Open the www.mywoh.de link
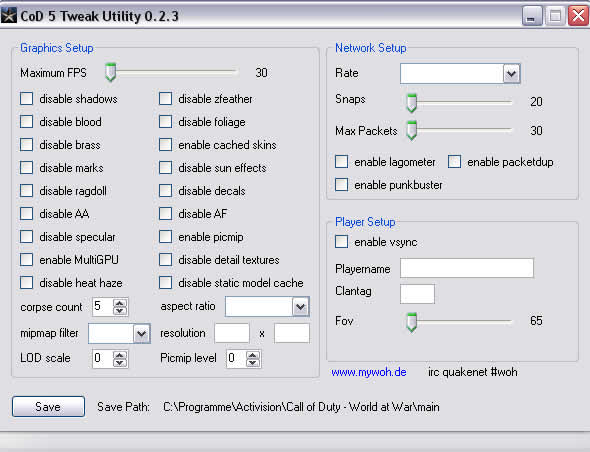The width and height of the screenshot is (590, 452). pyautogui.click(x=369, y=372)
